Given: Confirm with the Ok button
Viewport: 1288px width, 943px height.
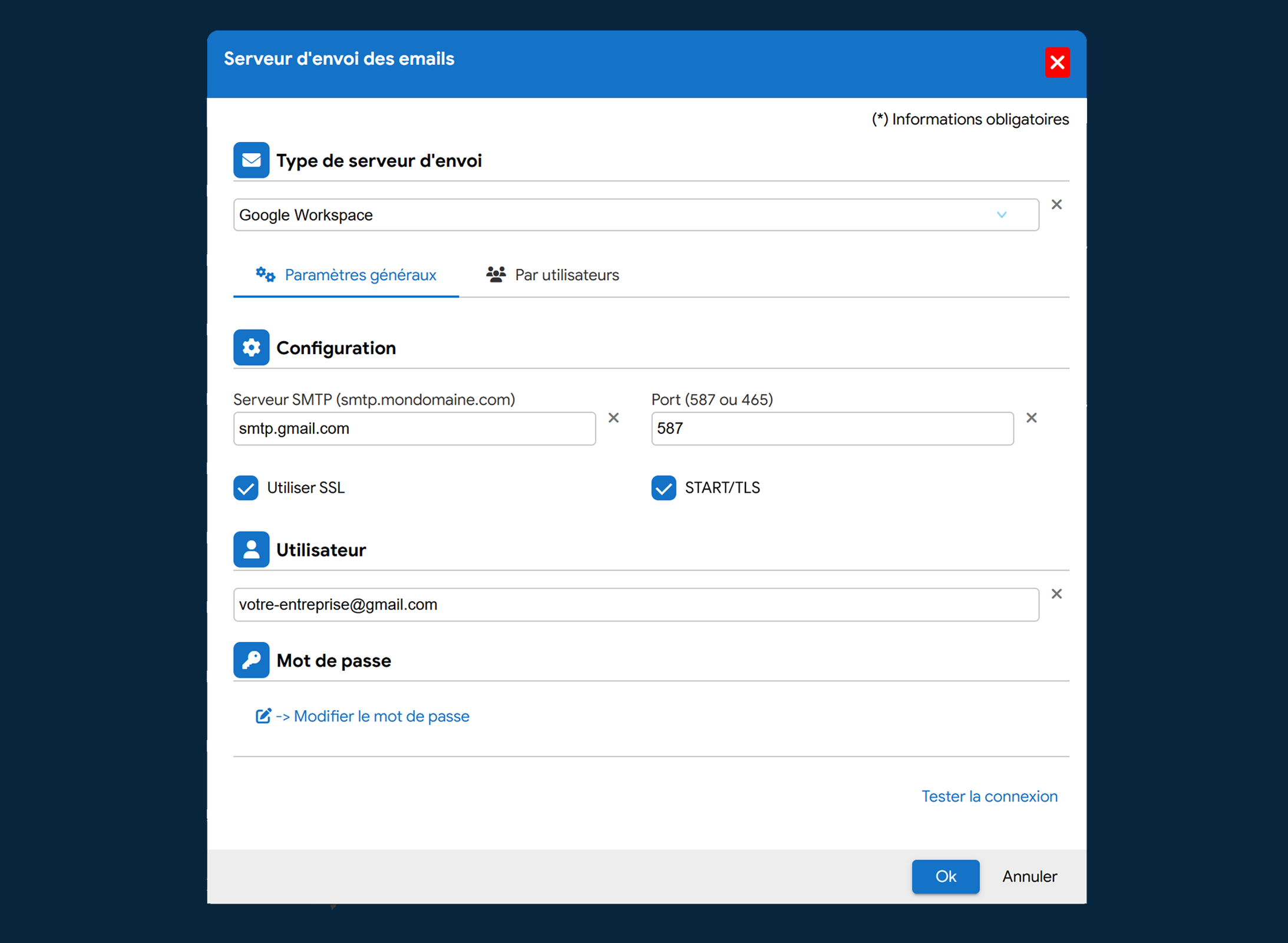Looking at the screenshot, I should [x=945, y=876].
